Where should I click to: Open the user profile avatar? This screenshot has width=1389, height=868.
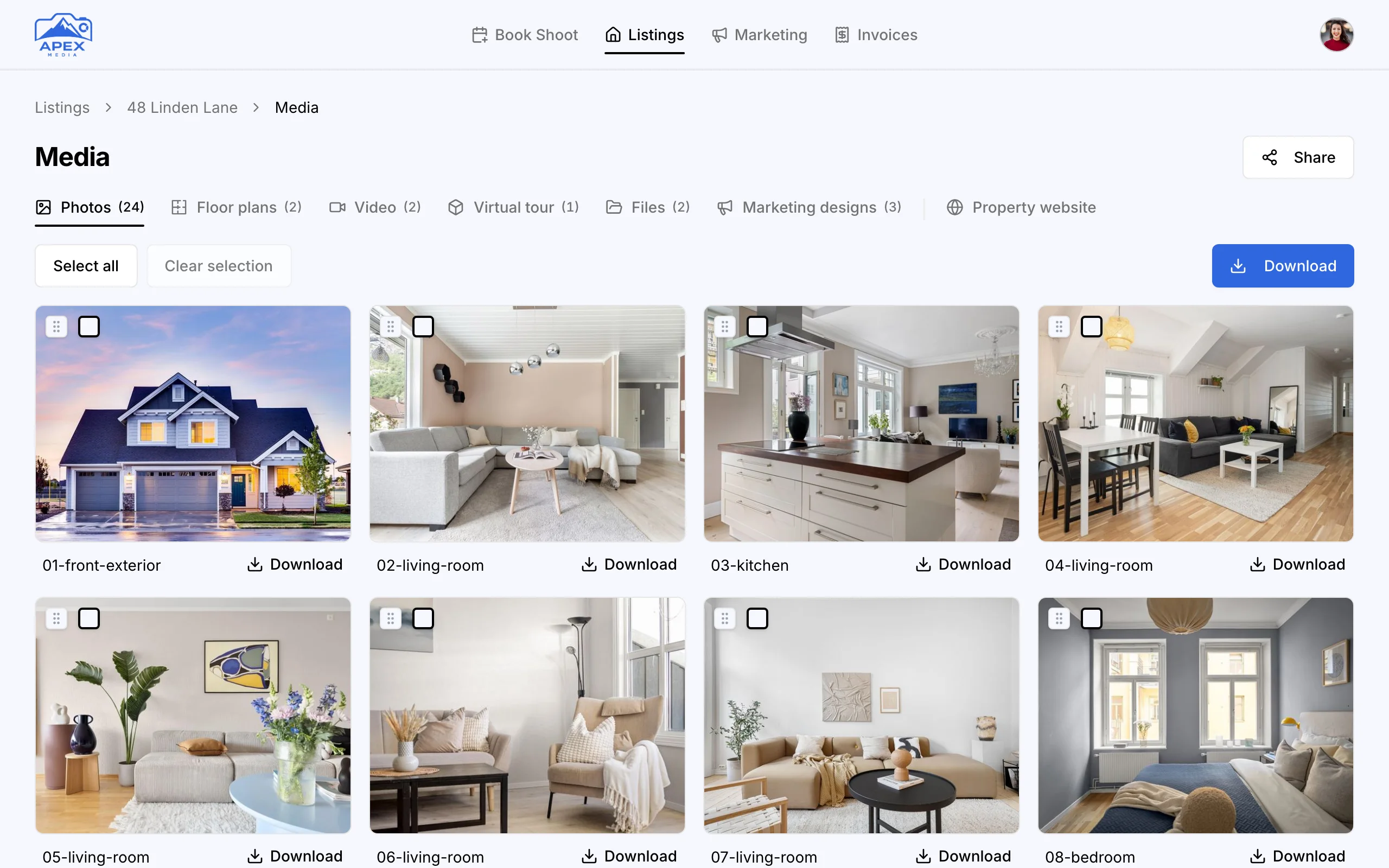click(1336, 35)
